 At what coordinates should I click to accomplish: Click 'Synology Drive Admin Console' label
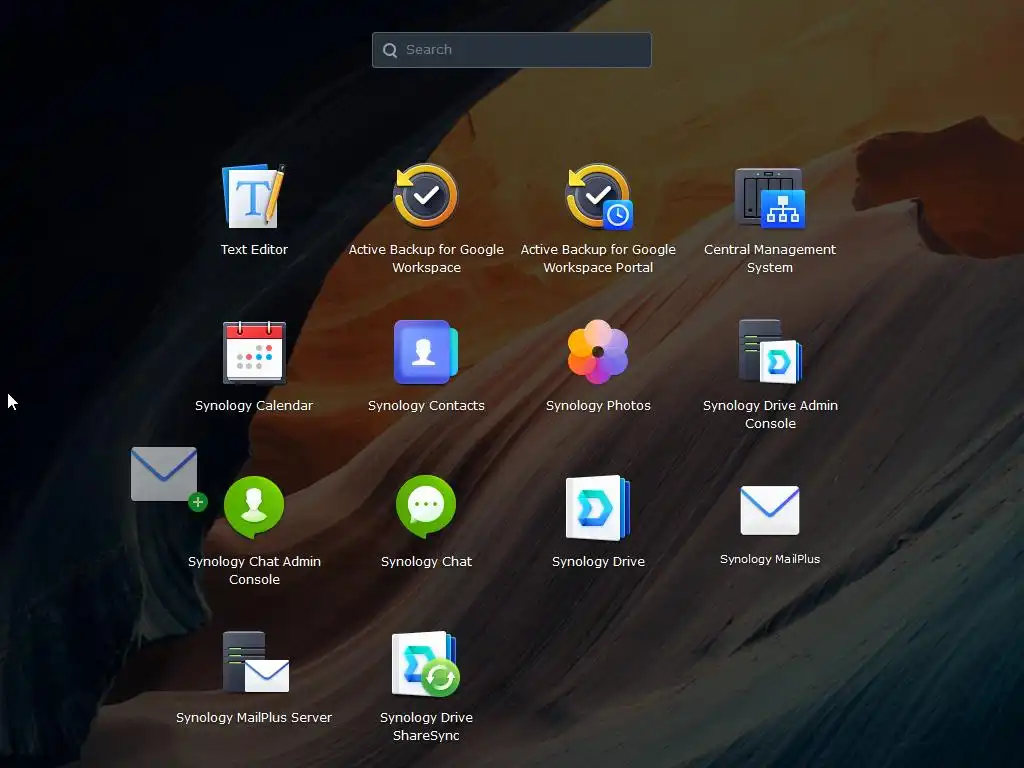click(771, 415)
